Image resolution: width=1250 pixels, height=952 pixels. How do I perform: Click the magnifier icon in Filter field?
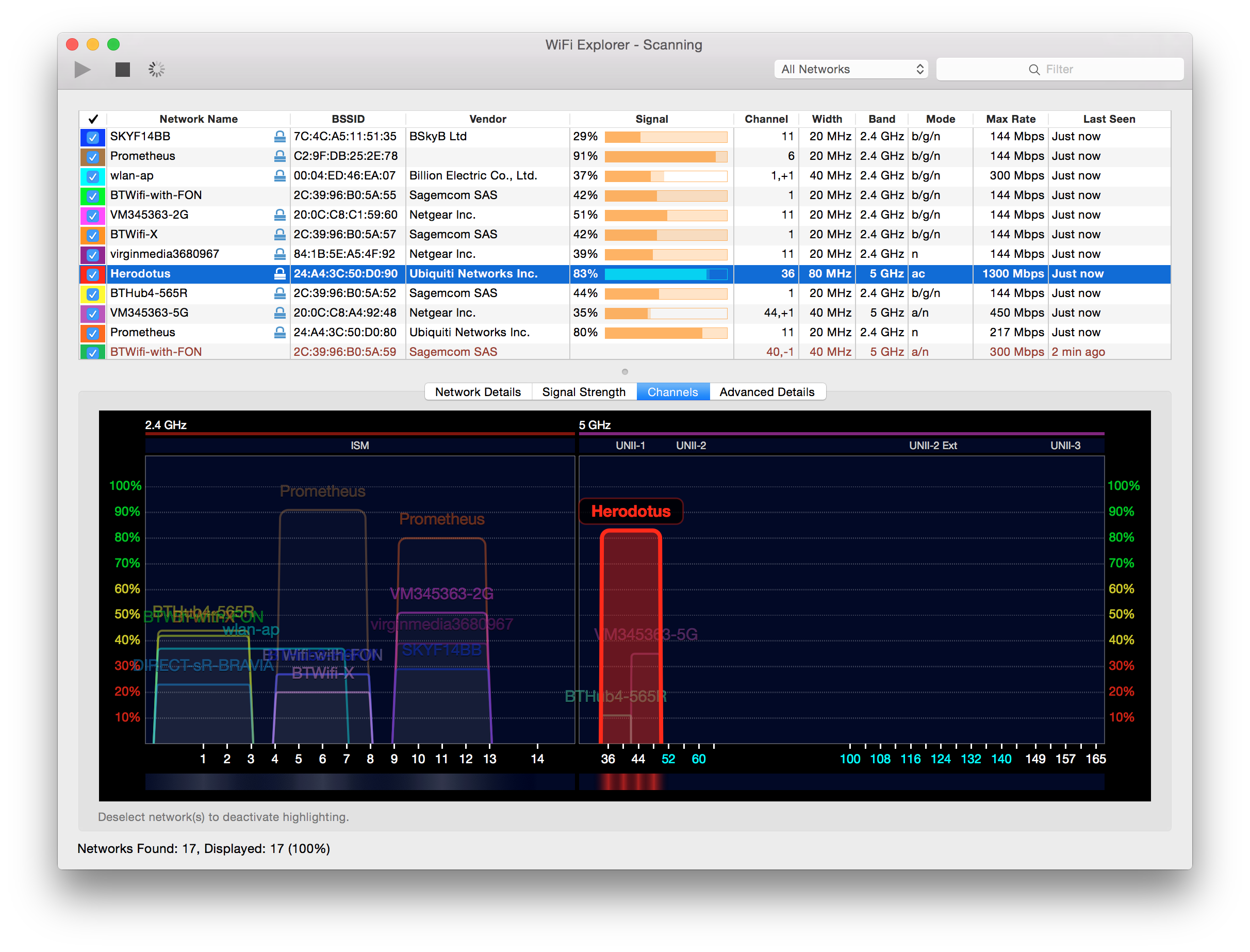click(x=1033, y=69)
